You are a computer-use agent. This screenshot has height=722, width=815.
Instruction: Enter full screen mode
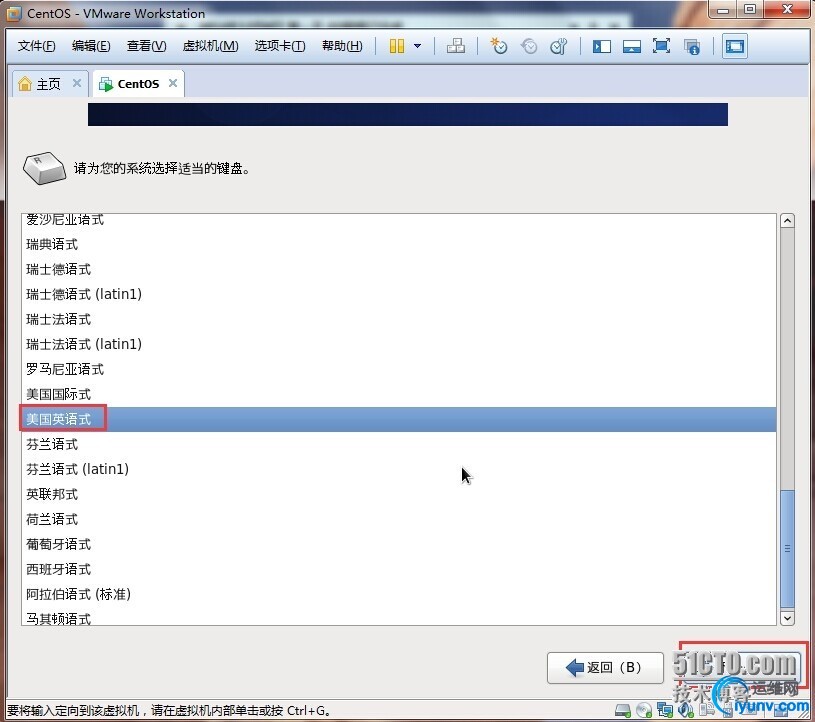(x=661, y=46)
